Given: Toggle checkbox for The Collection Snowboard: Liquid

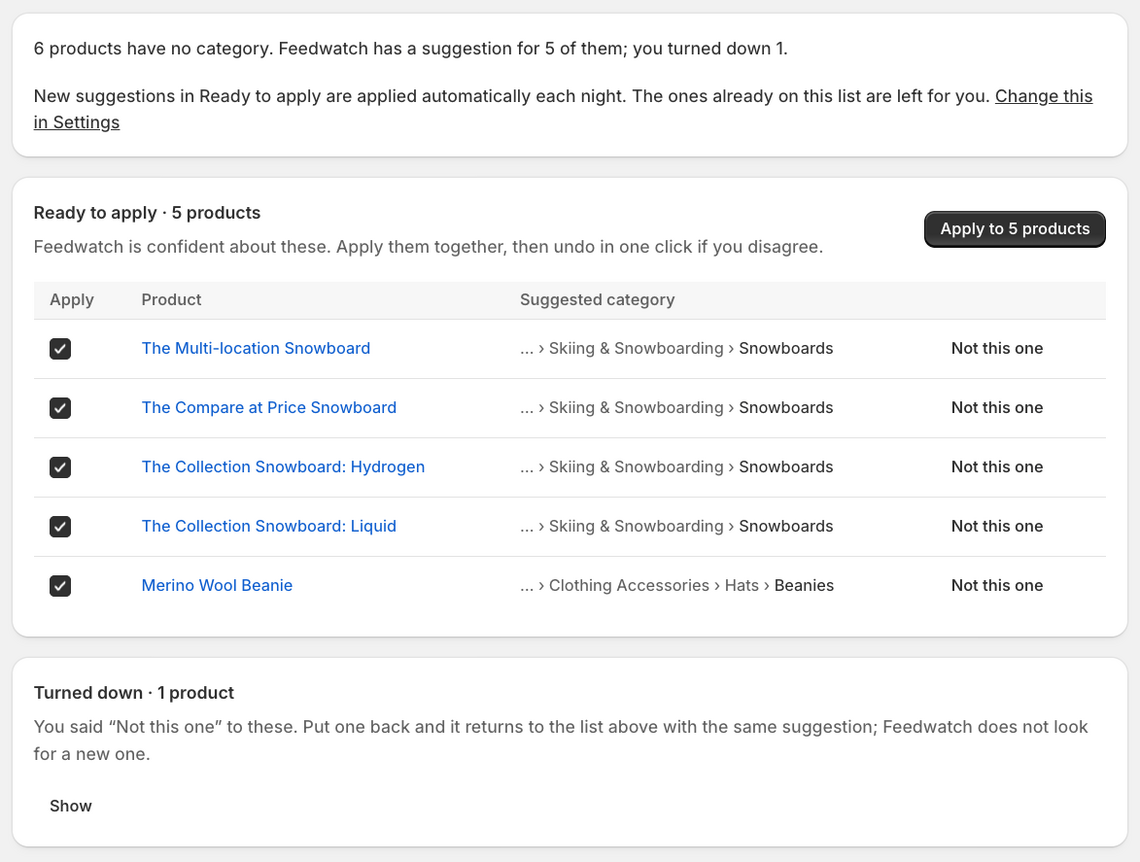Looking at the screenshot, I should pyautogui.click(x=60, y=526).
